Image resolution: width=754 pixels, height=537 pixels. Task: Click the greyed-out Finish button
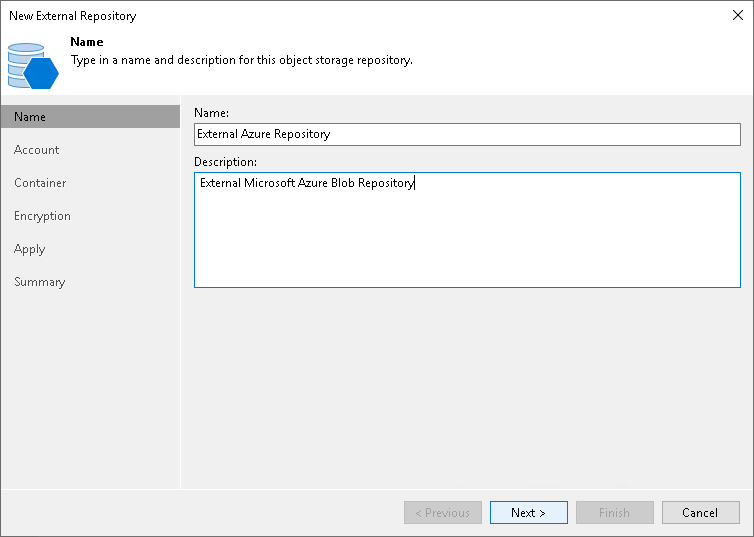614,513
